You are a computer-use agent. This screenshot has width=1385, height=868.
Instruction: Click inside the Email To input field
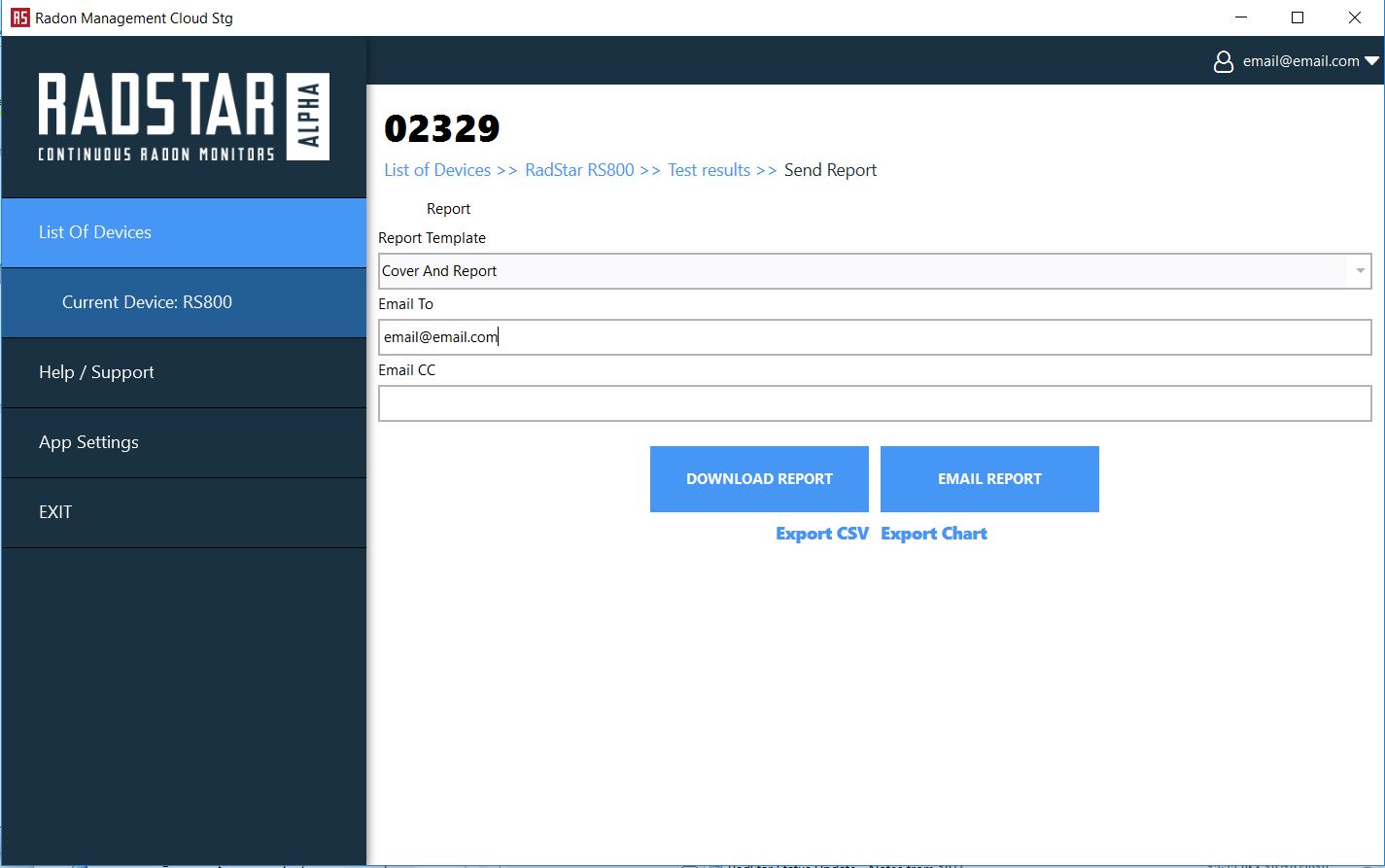click(x=873, y=336)
